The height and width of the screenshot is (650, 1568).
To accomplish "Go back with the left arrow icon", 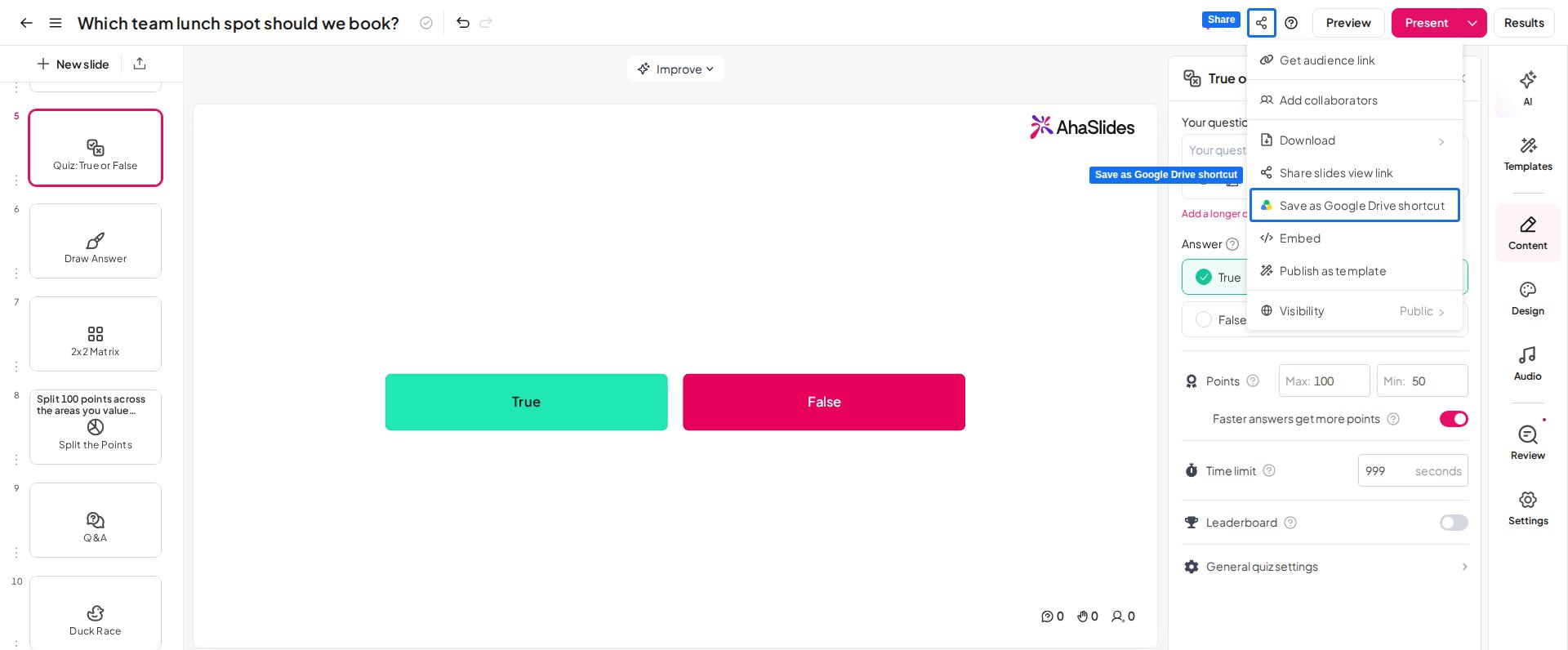I will (26, 23).
